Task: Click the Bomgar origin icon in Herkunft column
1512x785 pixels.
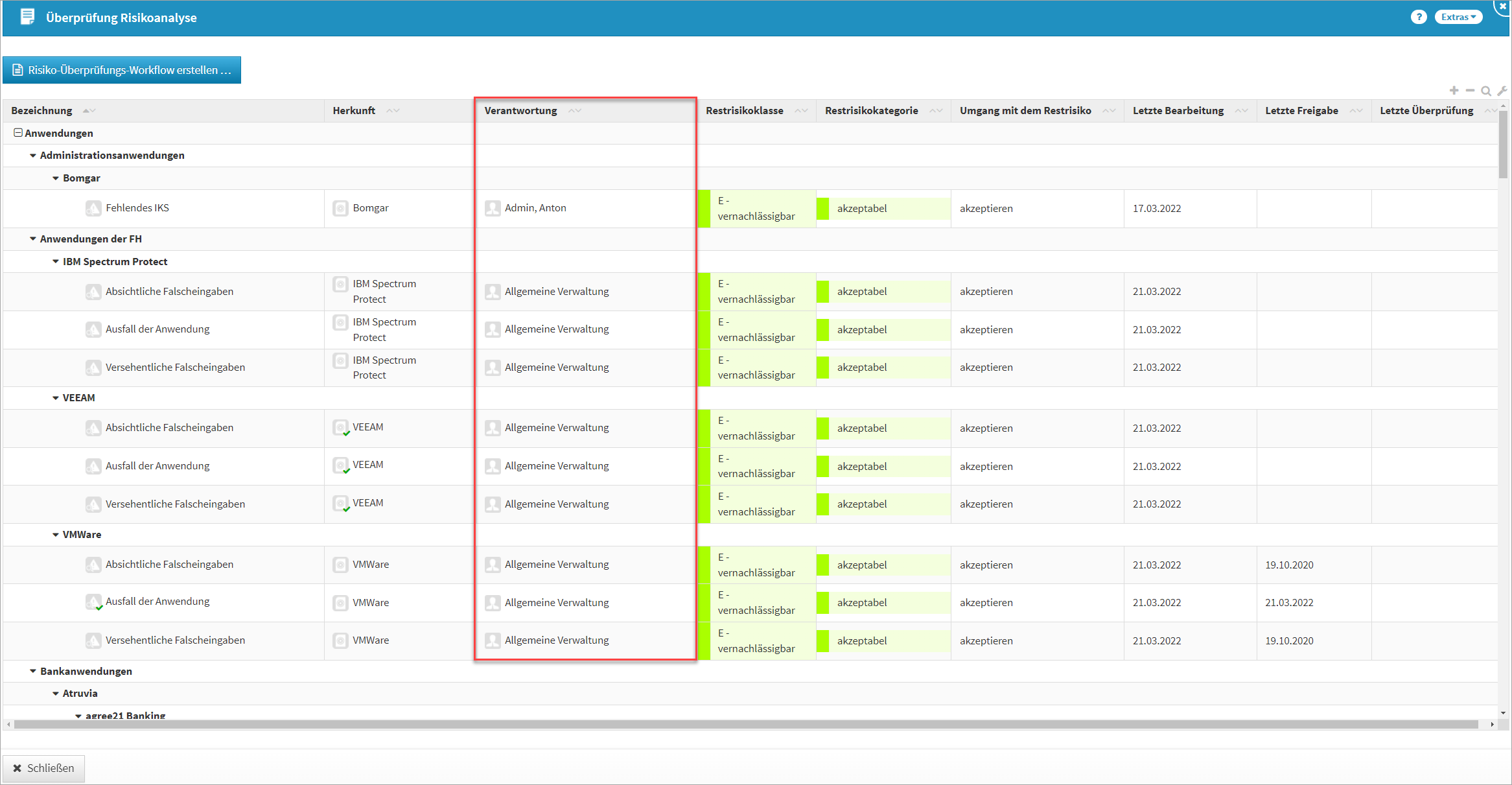Action: 340,208
